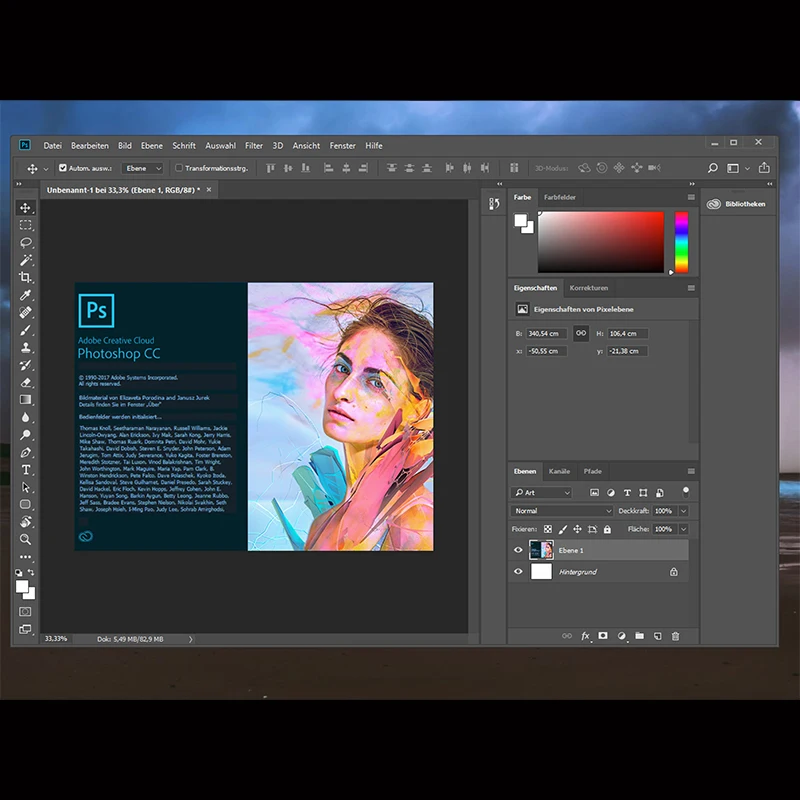
Task: Pick a color from the spectrum strip
Action: pos(683,240)
